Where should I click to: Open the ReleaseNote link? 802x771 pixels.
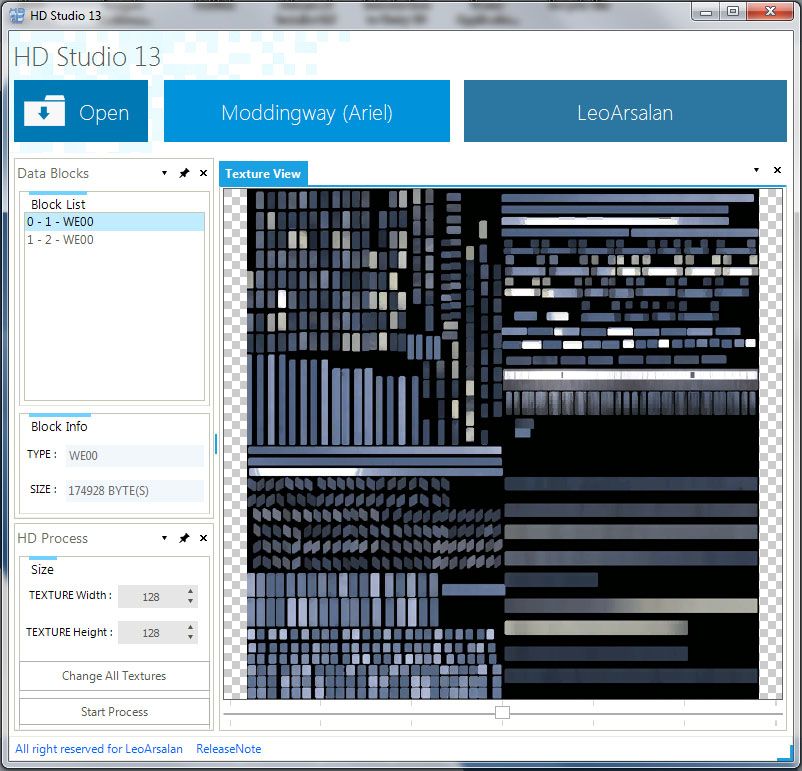click(x=228, y=749)
